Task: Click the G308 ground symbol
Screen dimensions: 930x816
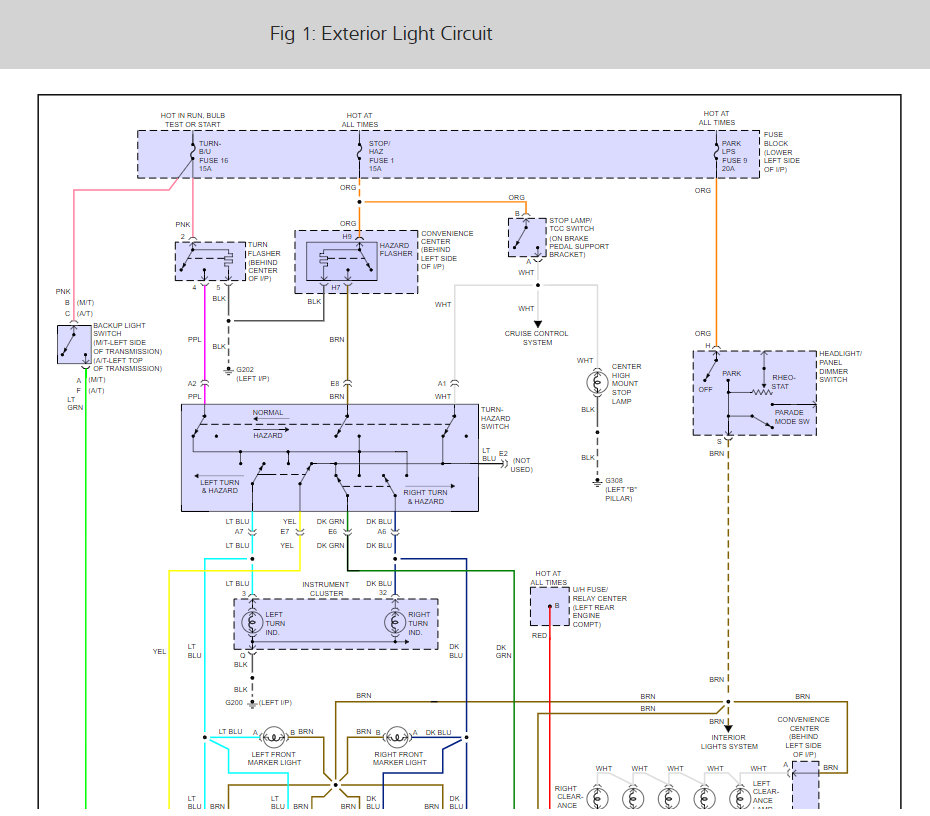Action: tap(597, 482)
